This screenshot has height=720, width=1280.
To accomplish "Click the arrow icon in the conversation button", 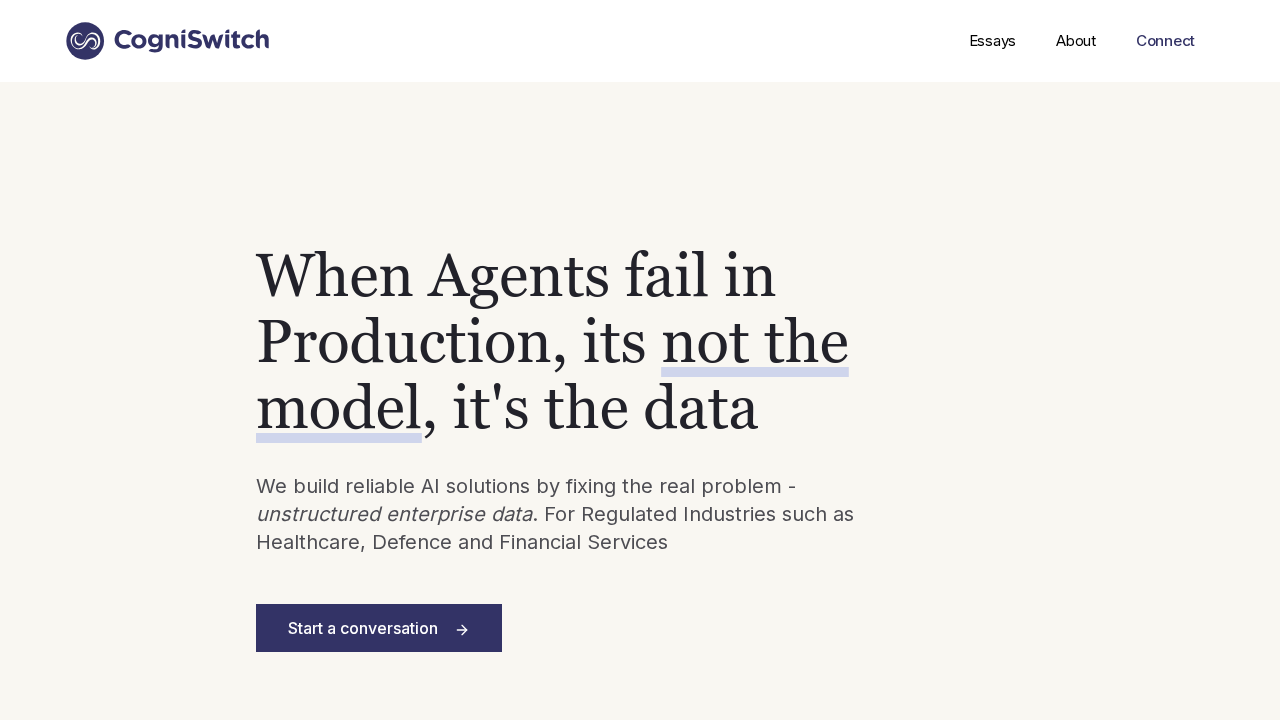I will [462, 630].
